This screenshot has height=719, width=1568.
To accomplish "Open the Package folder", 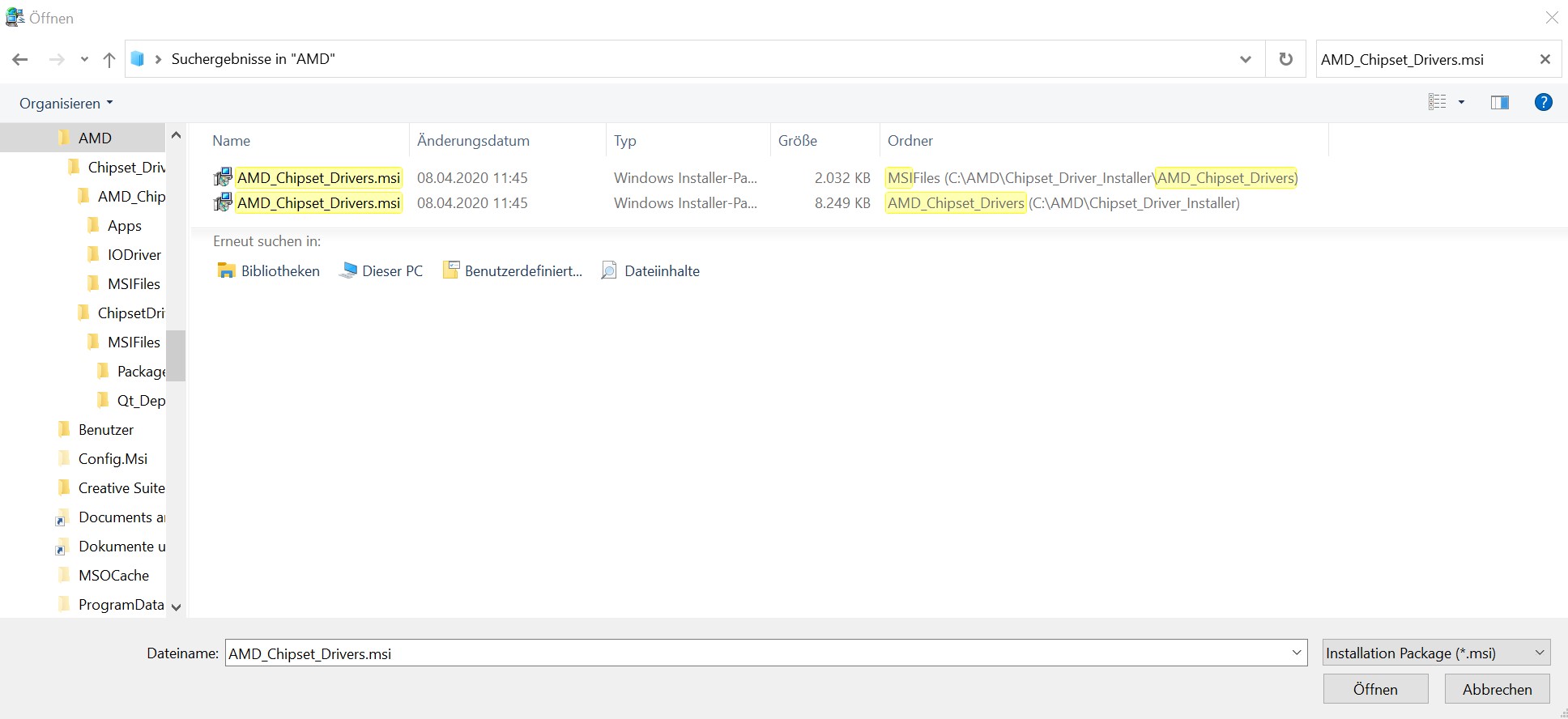I will pyautogui.click(x=131, y=371).
